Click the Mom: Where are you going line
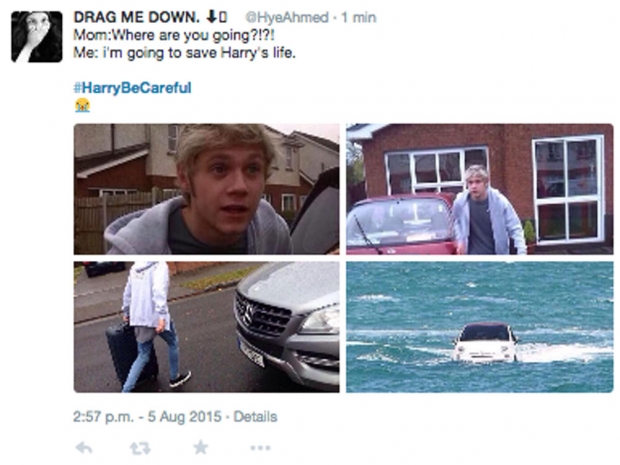 tap(174, 35)
